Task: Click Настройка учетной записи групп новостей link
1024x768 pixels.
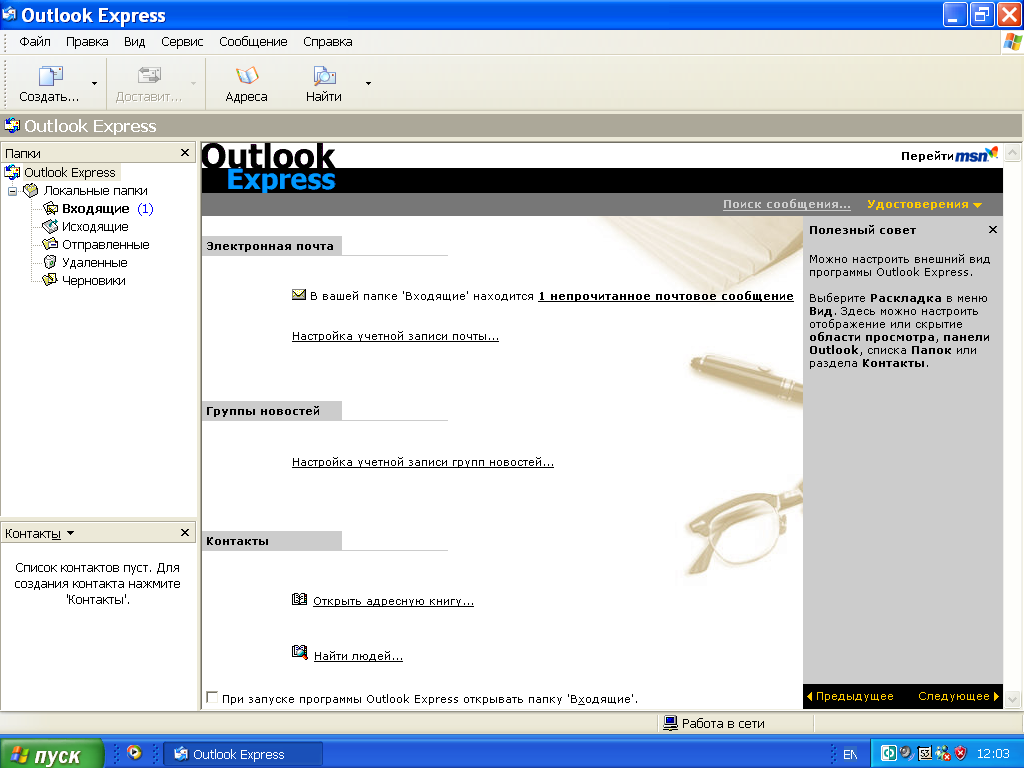Action: point(423,462)
